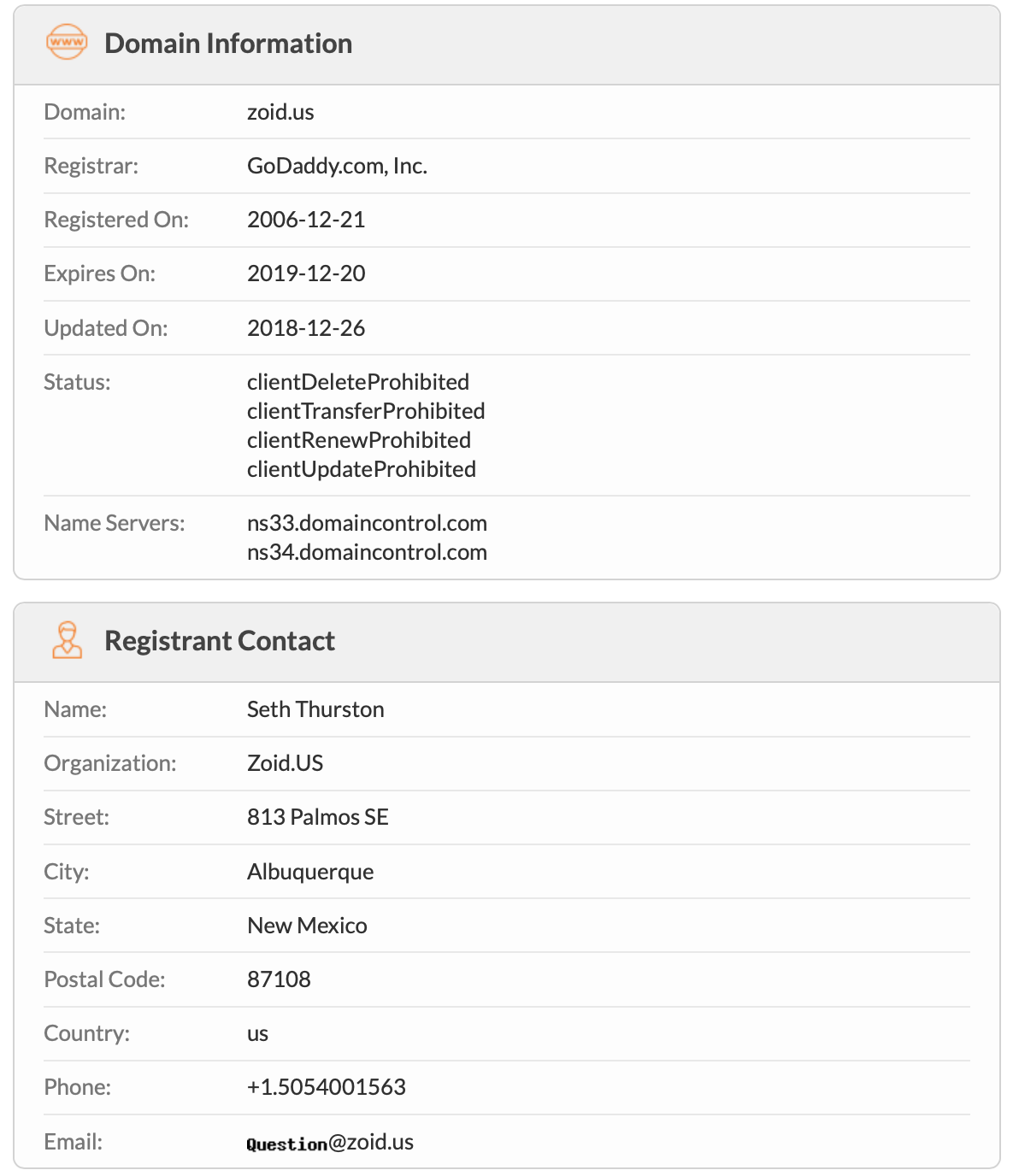Click the registrant email address

[x=330, y=1143]
